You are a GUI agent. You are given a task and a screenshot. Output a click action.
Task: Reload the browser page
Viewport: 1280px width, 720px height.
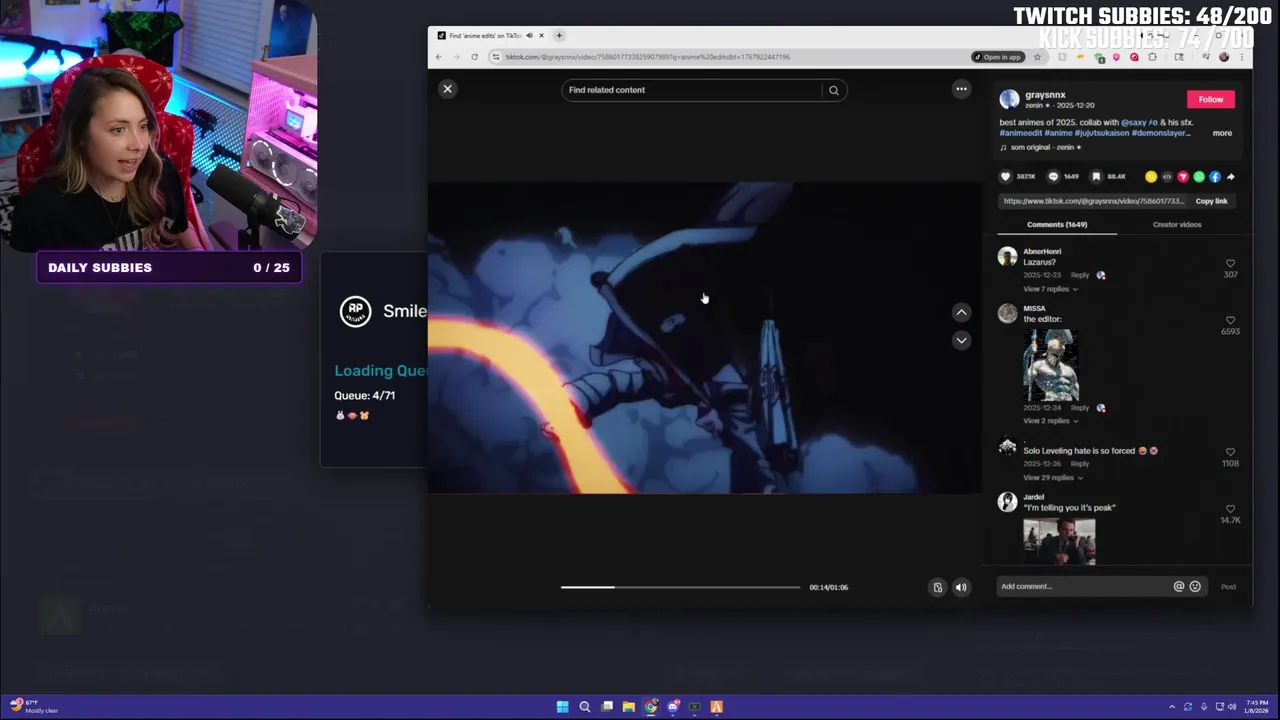coord(474,57)
